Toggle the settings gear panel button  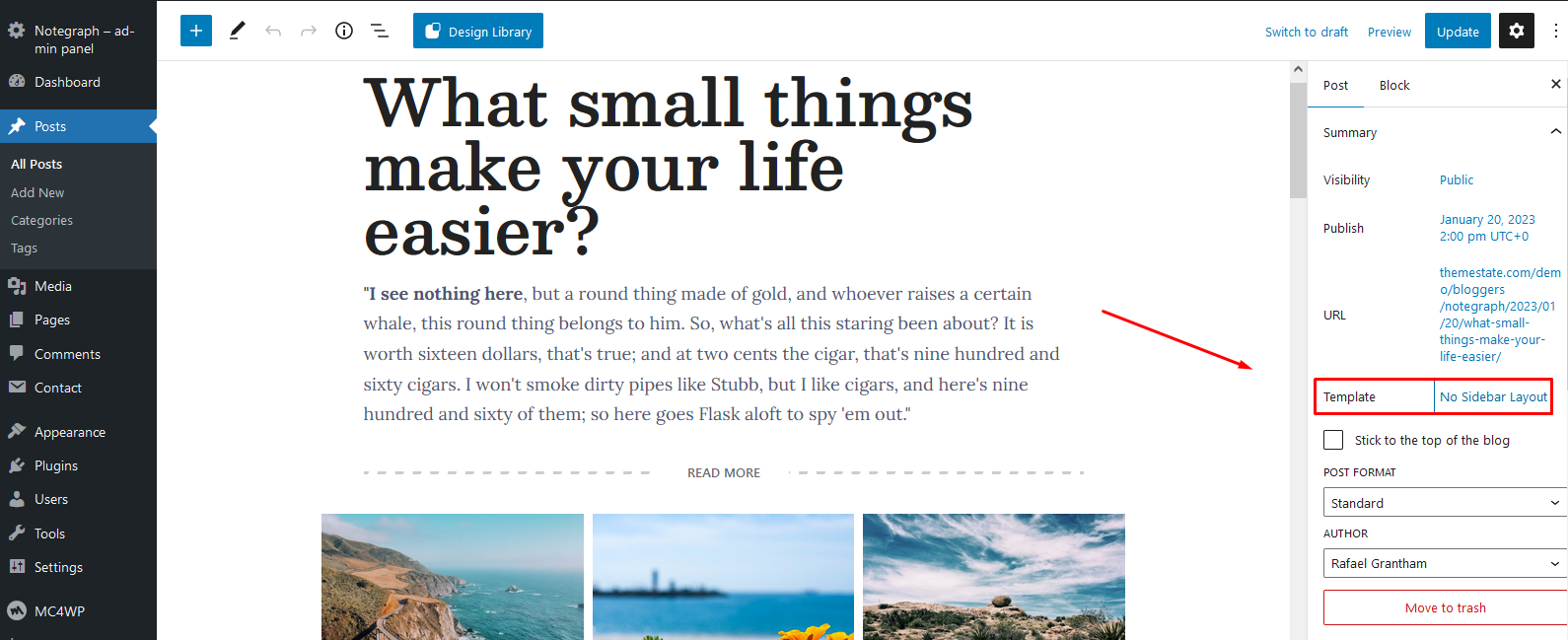click(1517, 31)
